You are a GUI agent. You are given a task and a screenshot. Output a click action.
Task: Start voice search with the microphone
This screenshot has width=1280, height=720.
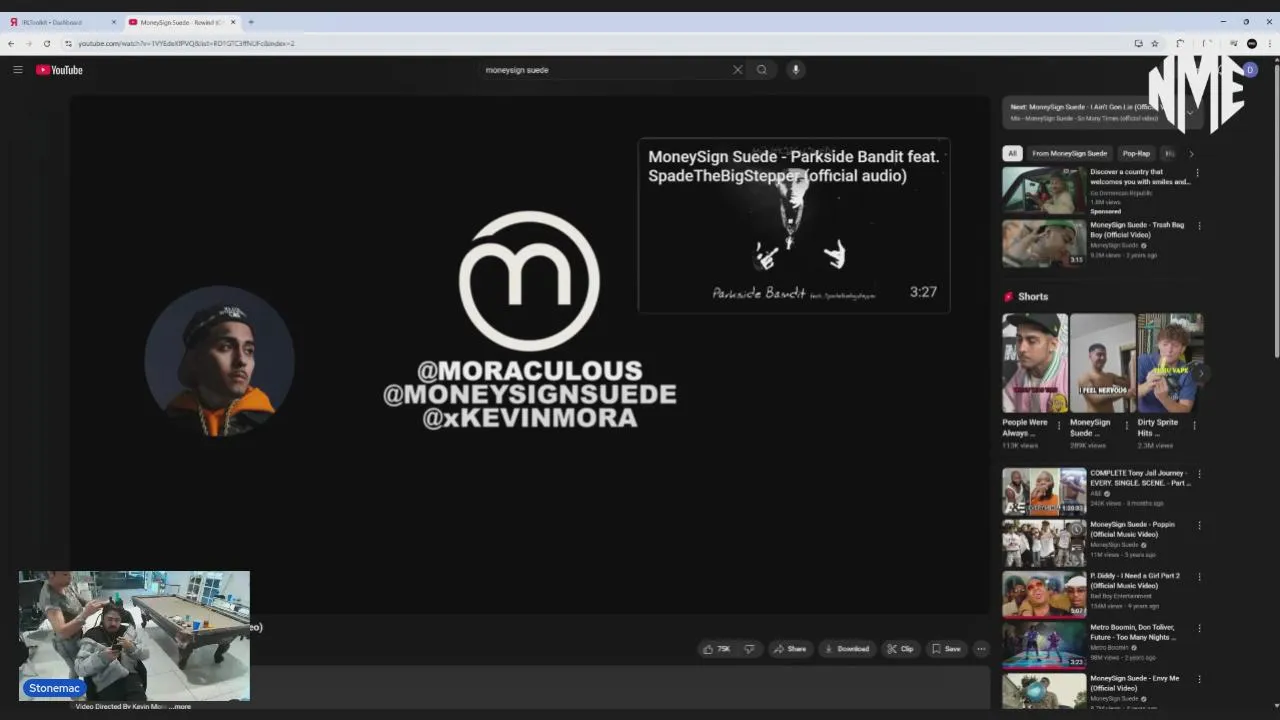(796, 70)
